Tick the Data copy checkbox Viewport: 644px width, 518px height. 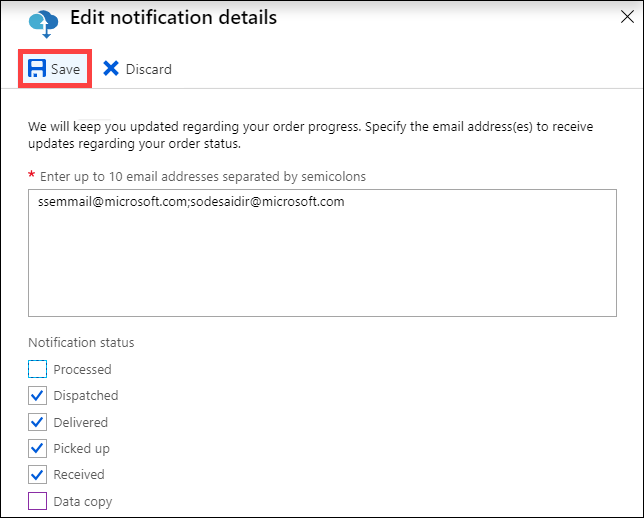coord(37,501)
